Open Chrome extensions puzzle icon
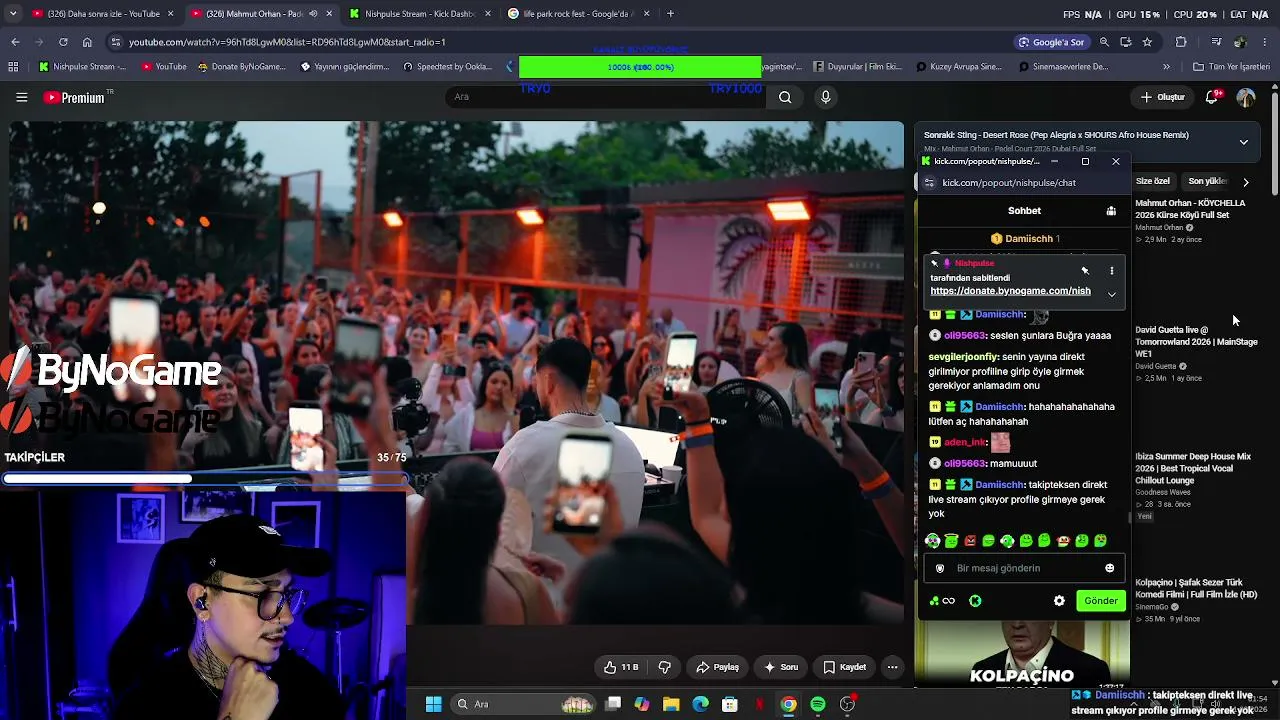 [1181, 42]
